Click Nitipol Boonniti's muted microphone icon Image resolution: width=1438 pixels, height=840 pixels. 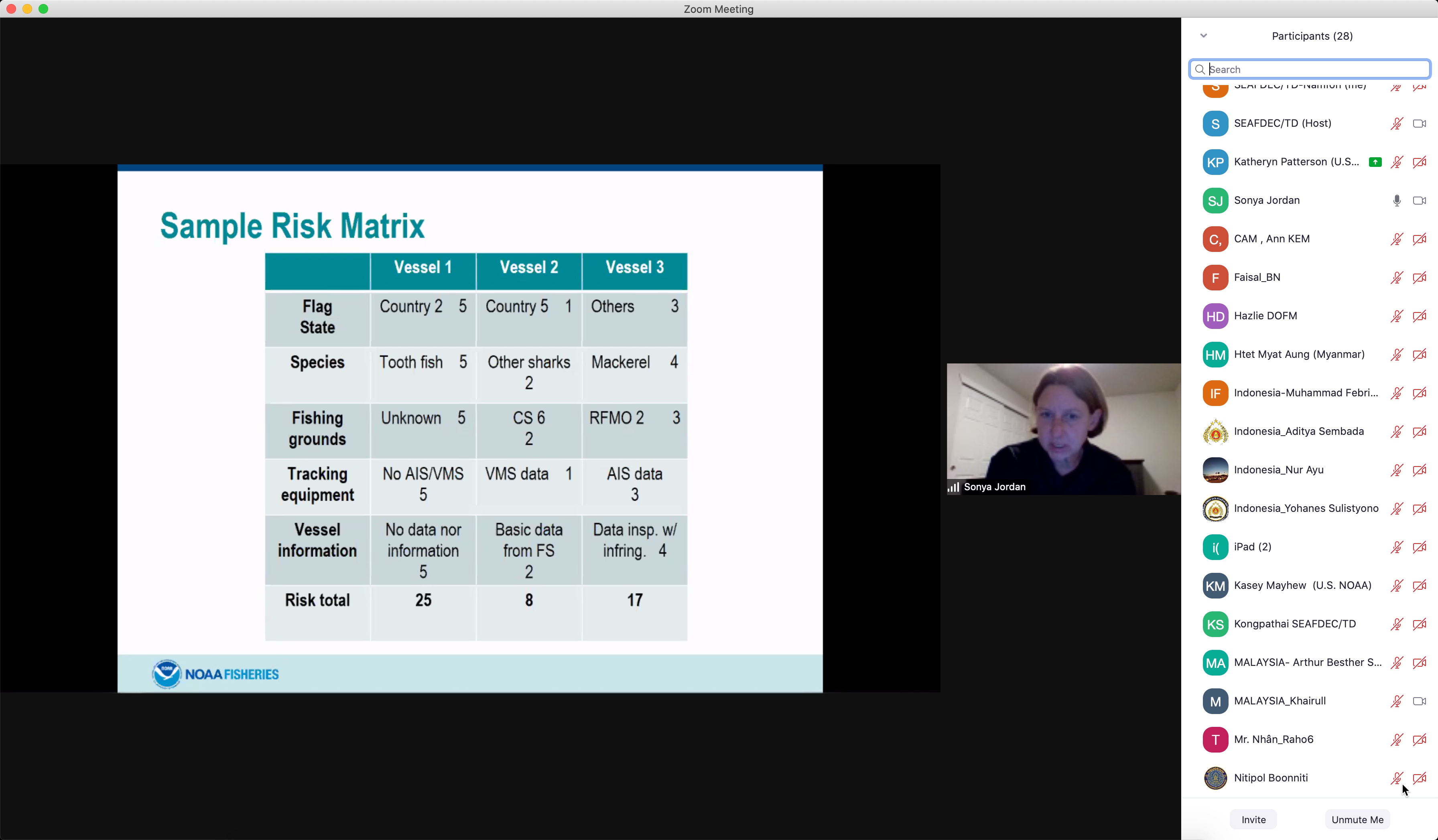pyautogui.click(x=1396, y=778)
